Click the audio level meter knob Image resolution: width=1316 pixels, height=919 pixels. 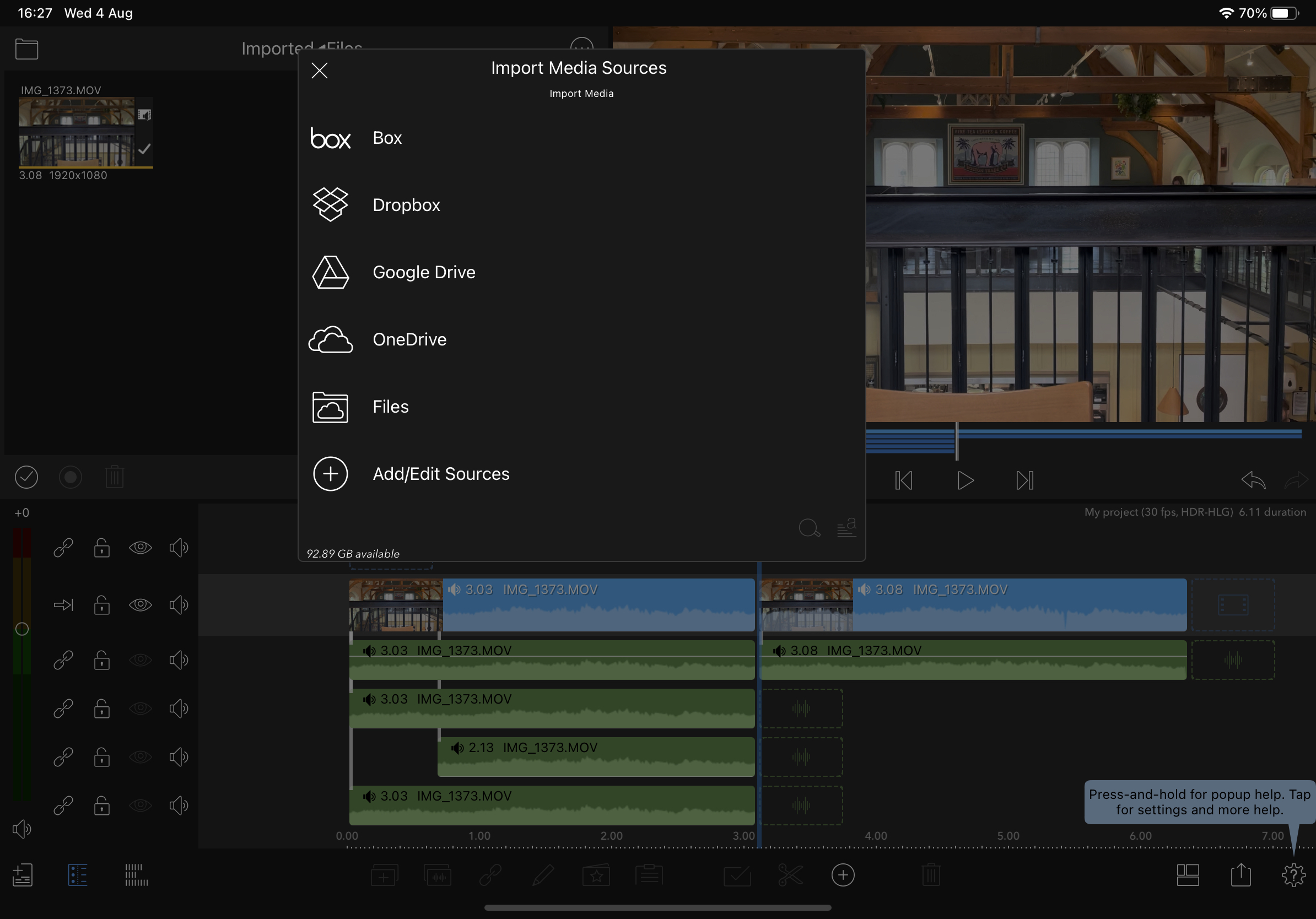[x=22, y=629]
